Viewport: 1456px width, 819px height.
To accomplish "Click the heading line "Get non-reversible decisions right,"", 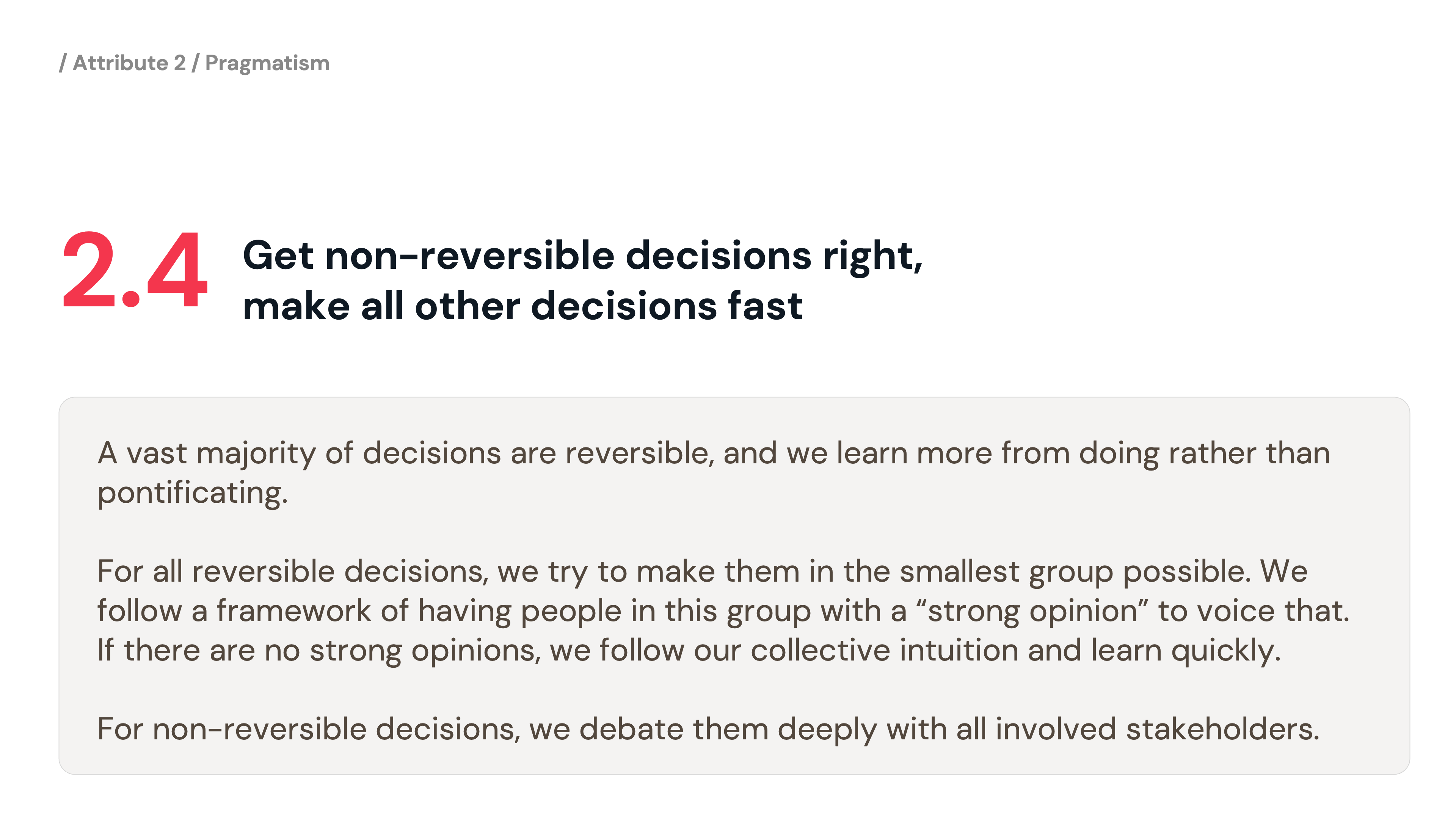I will pos(582,256).
